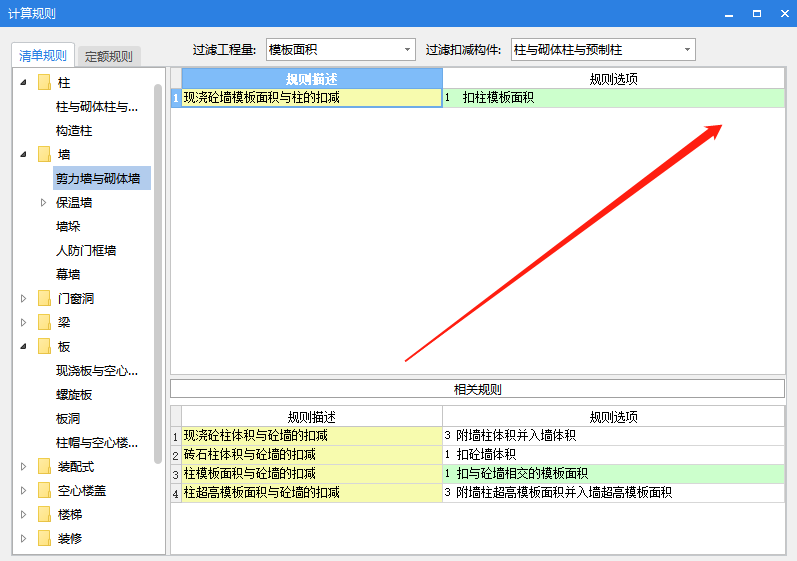
Task: Click option 扣与砼墙相交的模板面积
Action: 614,474
